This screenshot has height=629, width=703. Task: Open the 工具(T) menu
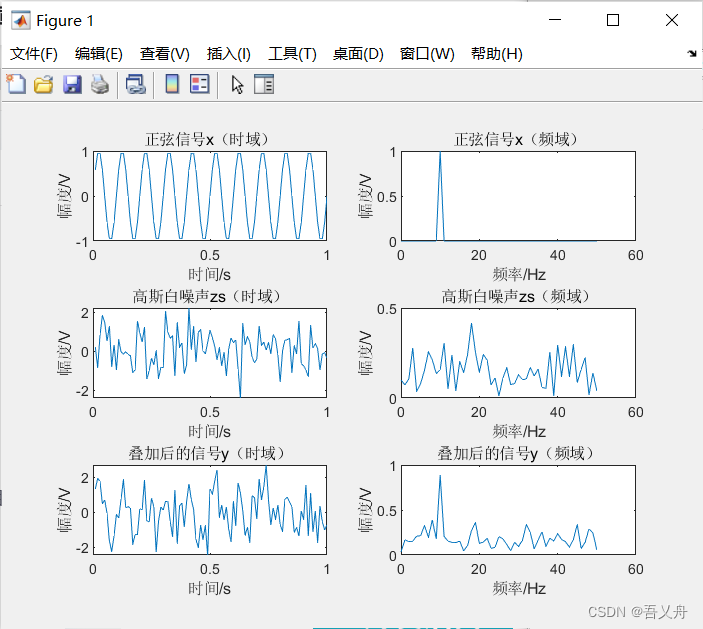[292, 54]
